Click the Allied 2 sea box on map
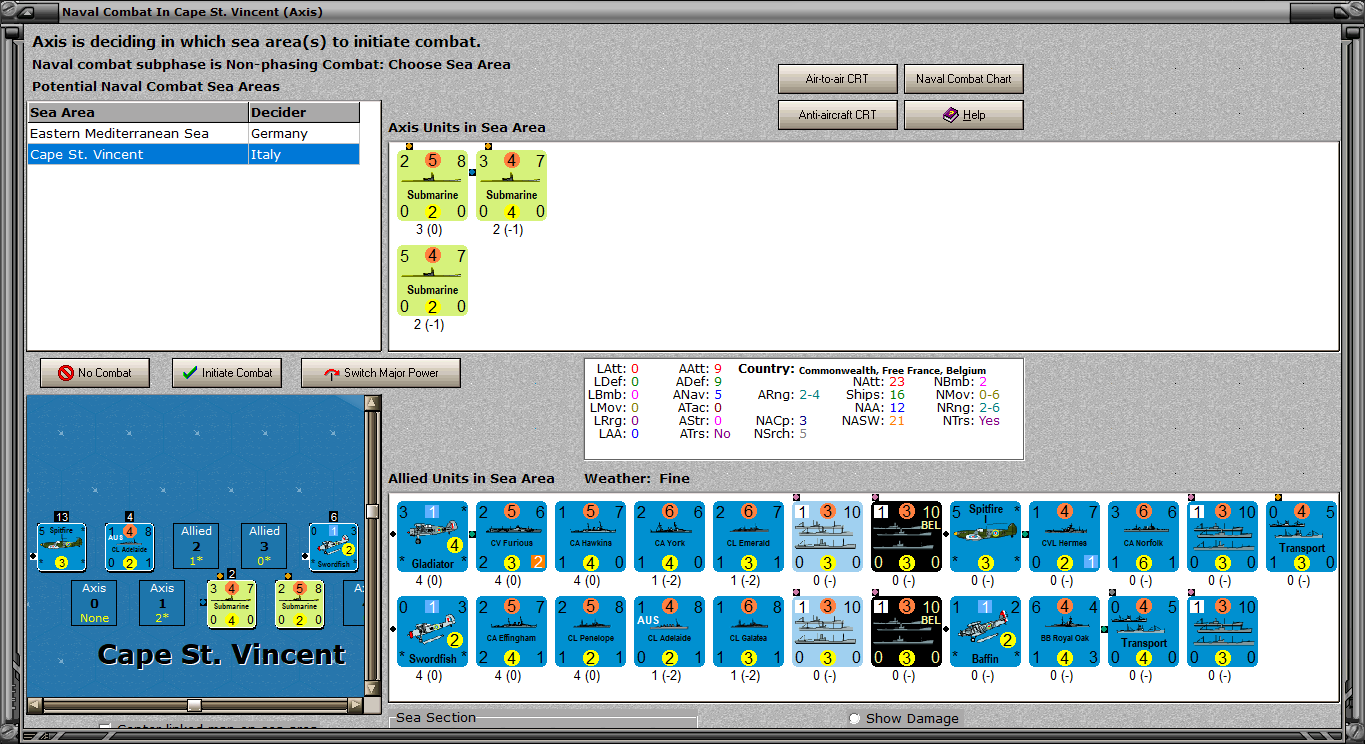The width and height of the screenshot is (1365, 744). click(x=196, y=546)
